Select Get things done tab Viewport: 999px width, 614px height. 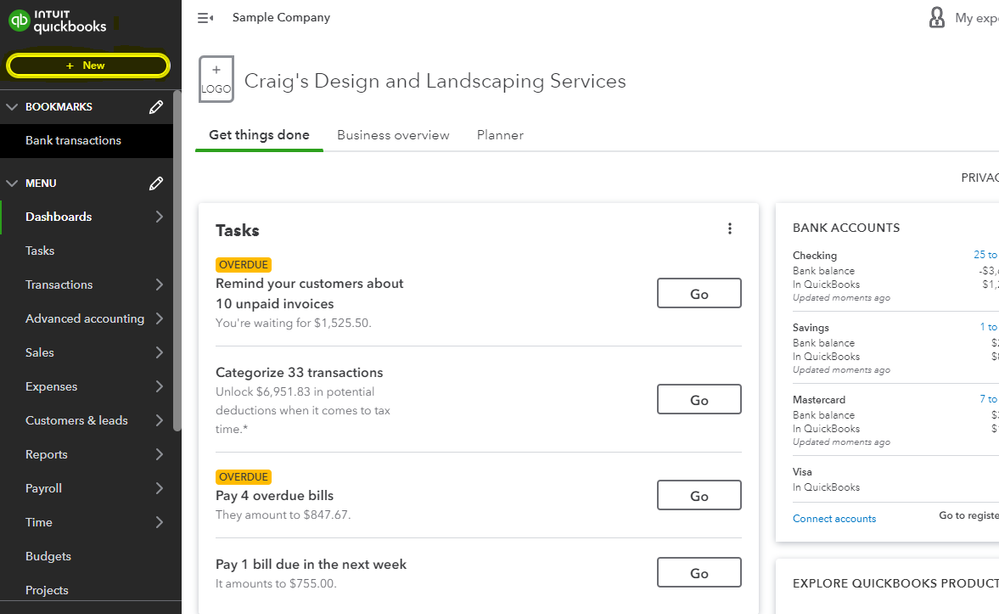point(259,135)
